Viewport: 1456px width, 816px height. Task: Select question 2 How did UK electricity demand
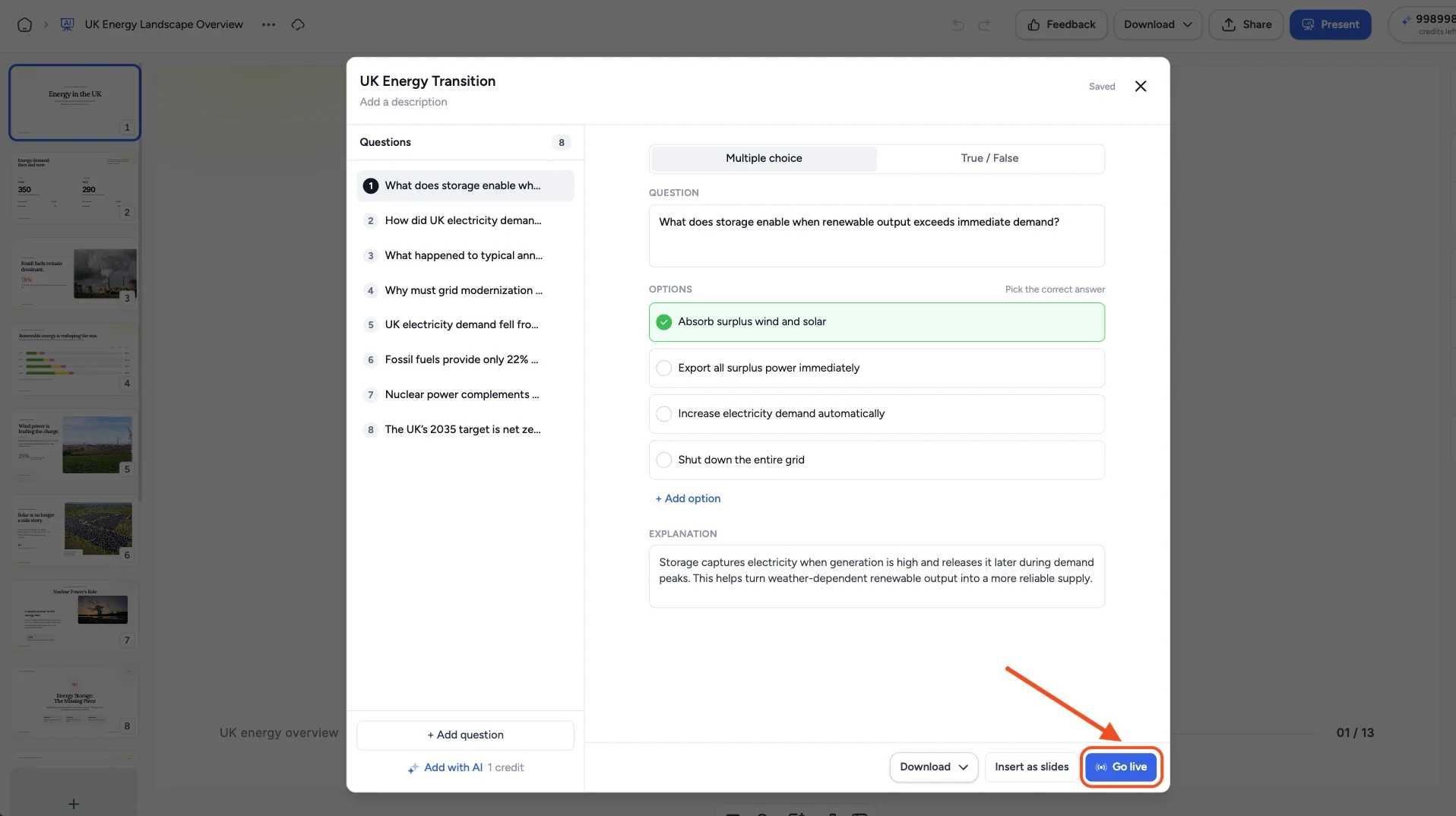click(x=465, y=220)
